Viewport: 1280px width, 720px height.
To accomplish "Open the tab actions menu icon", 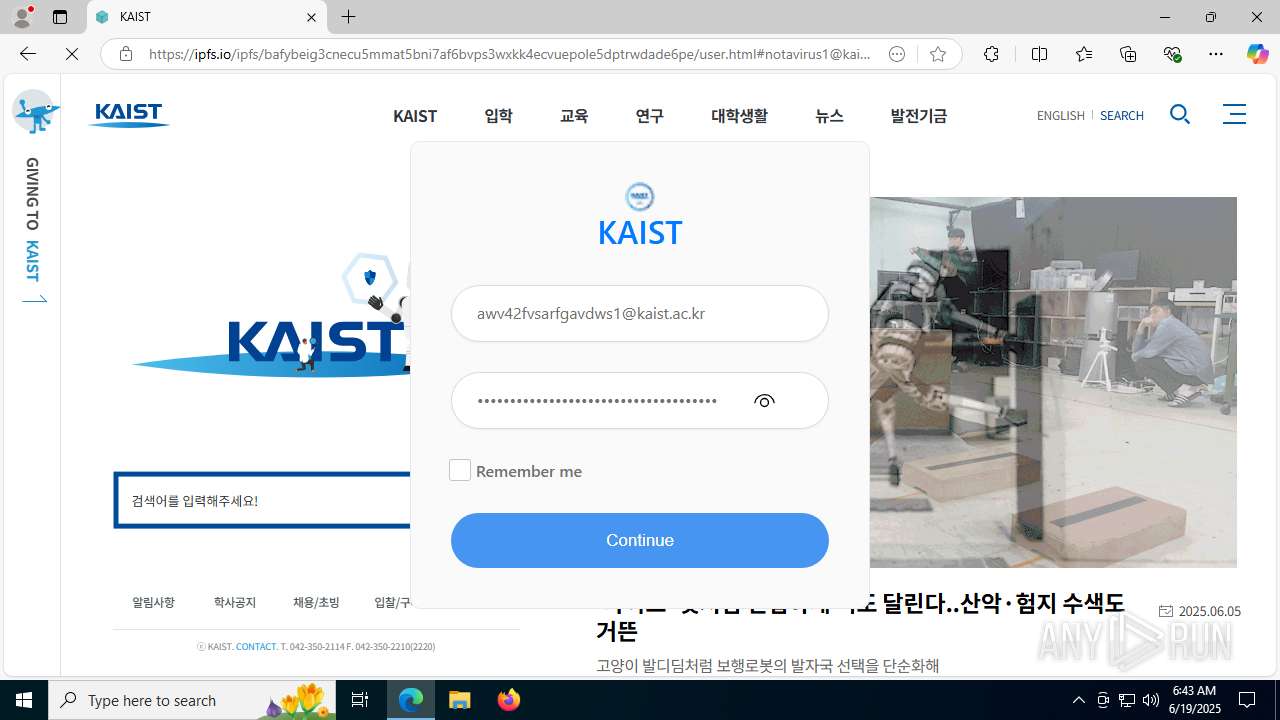I will click(x=60, y=17).
